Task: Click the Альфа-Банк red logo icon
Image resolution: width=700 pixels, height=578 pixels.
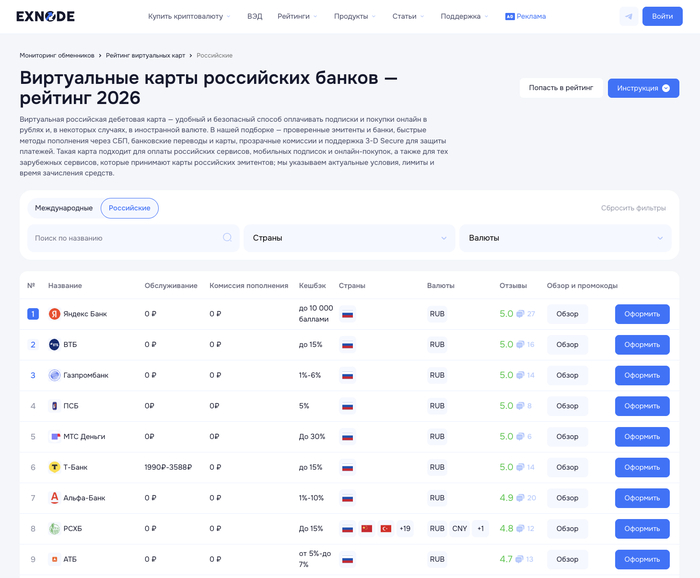Action: pos(55,498)
